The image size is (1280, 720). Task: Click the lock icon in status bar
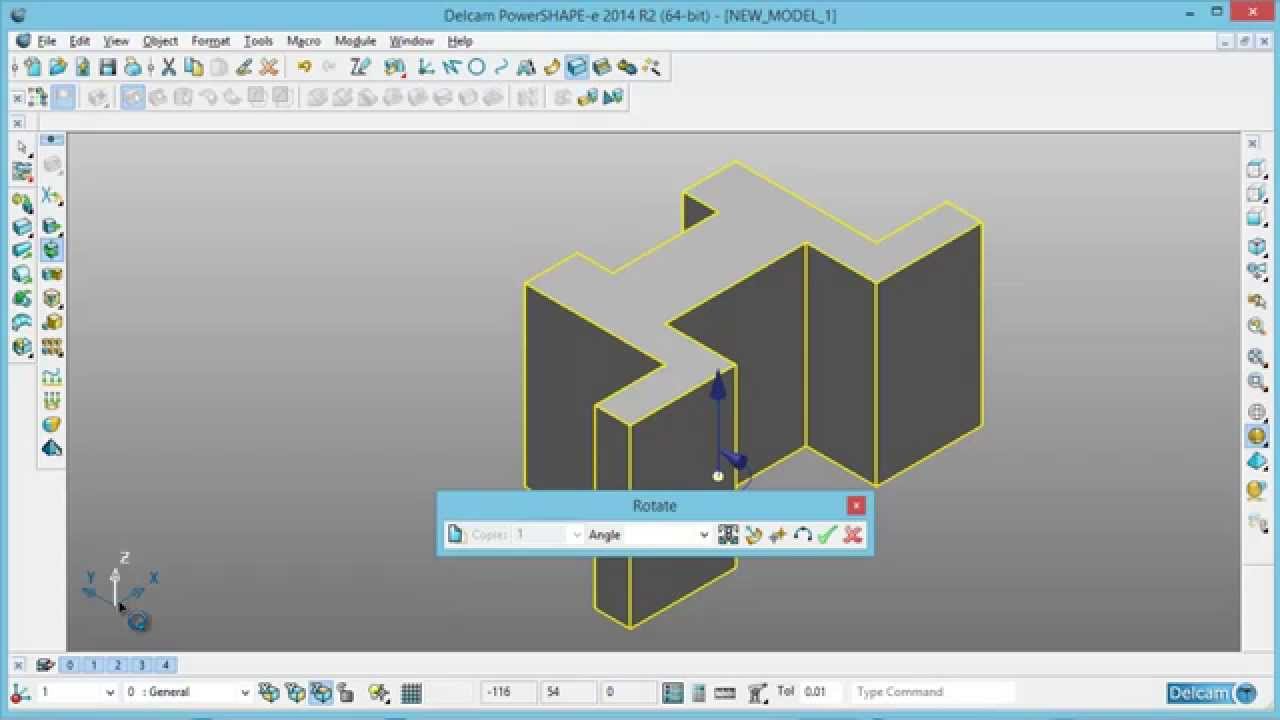click(346, 692)
